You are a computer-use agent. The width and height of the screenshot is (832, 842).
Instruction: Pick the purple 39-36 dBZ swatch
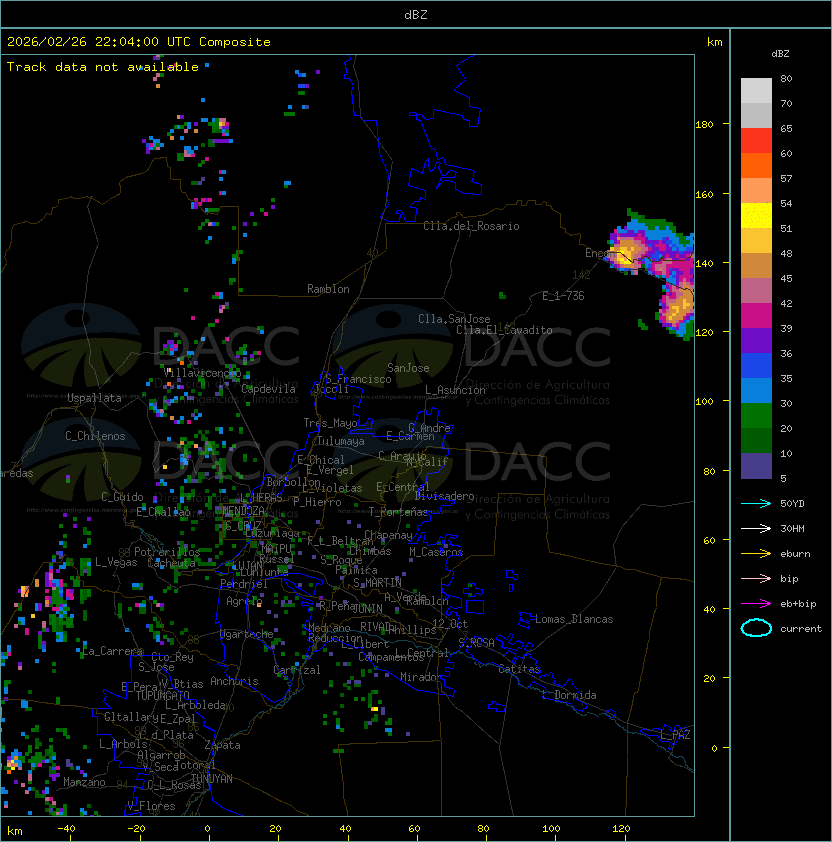click(756, 340)
